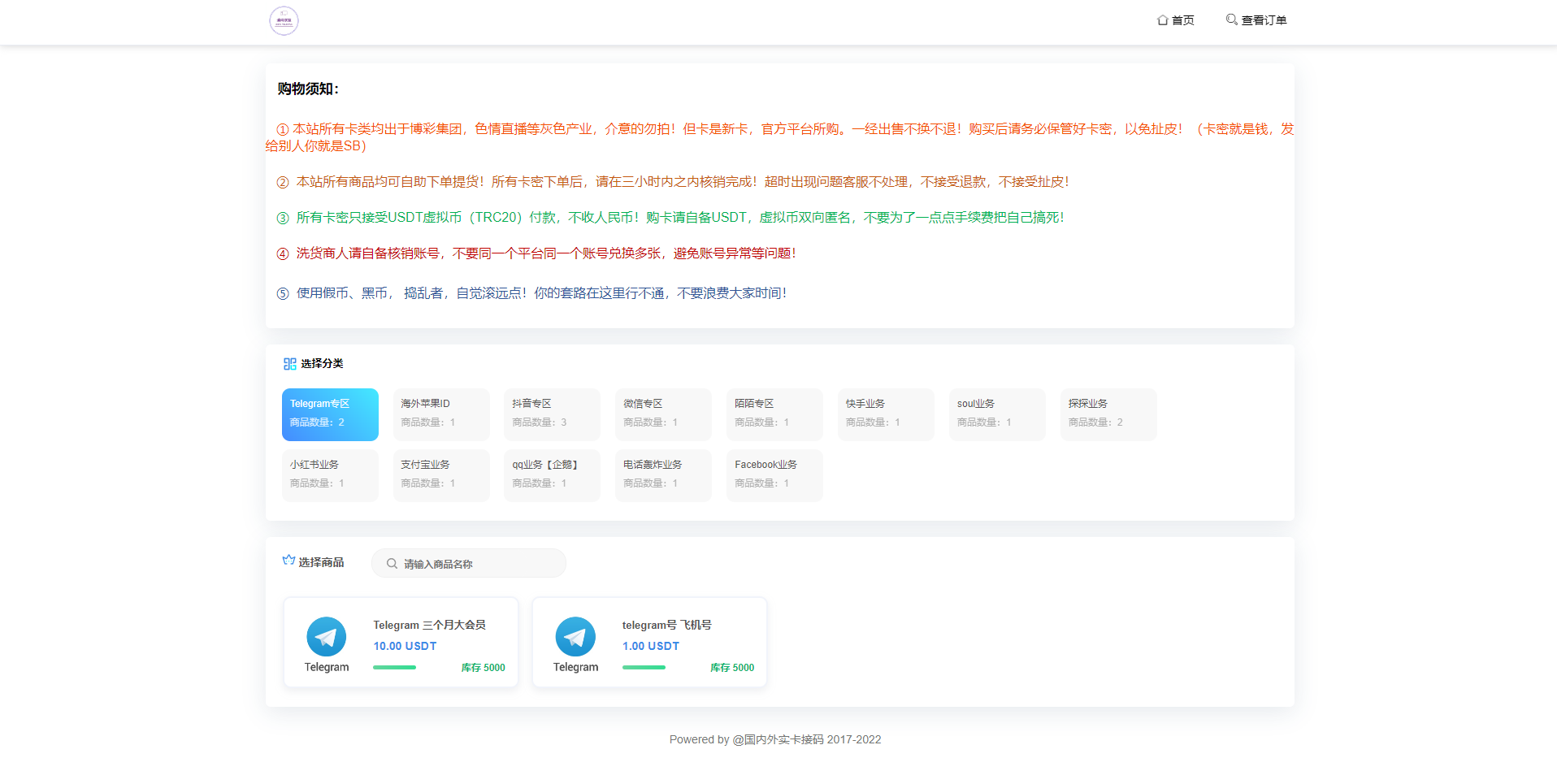This screenshot has width=1557, height=784.
Task: Open the Facebook业务 category
Action: (774, 475)
